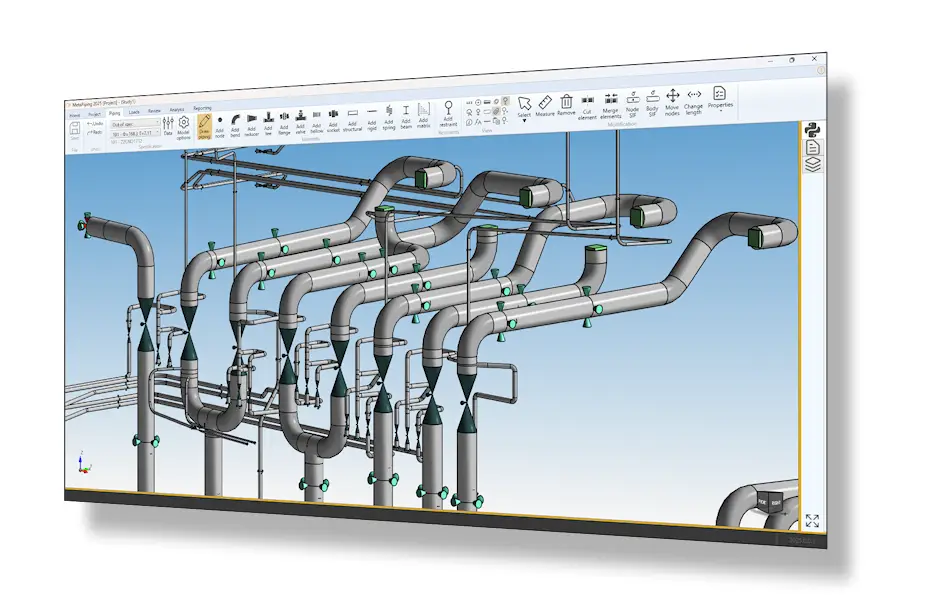Click the Add restraint icon
This screenshot has width=950, height=600.
pyautogui.click(x=449, y=112)
